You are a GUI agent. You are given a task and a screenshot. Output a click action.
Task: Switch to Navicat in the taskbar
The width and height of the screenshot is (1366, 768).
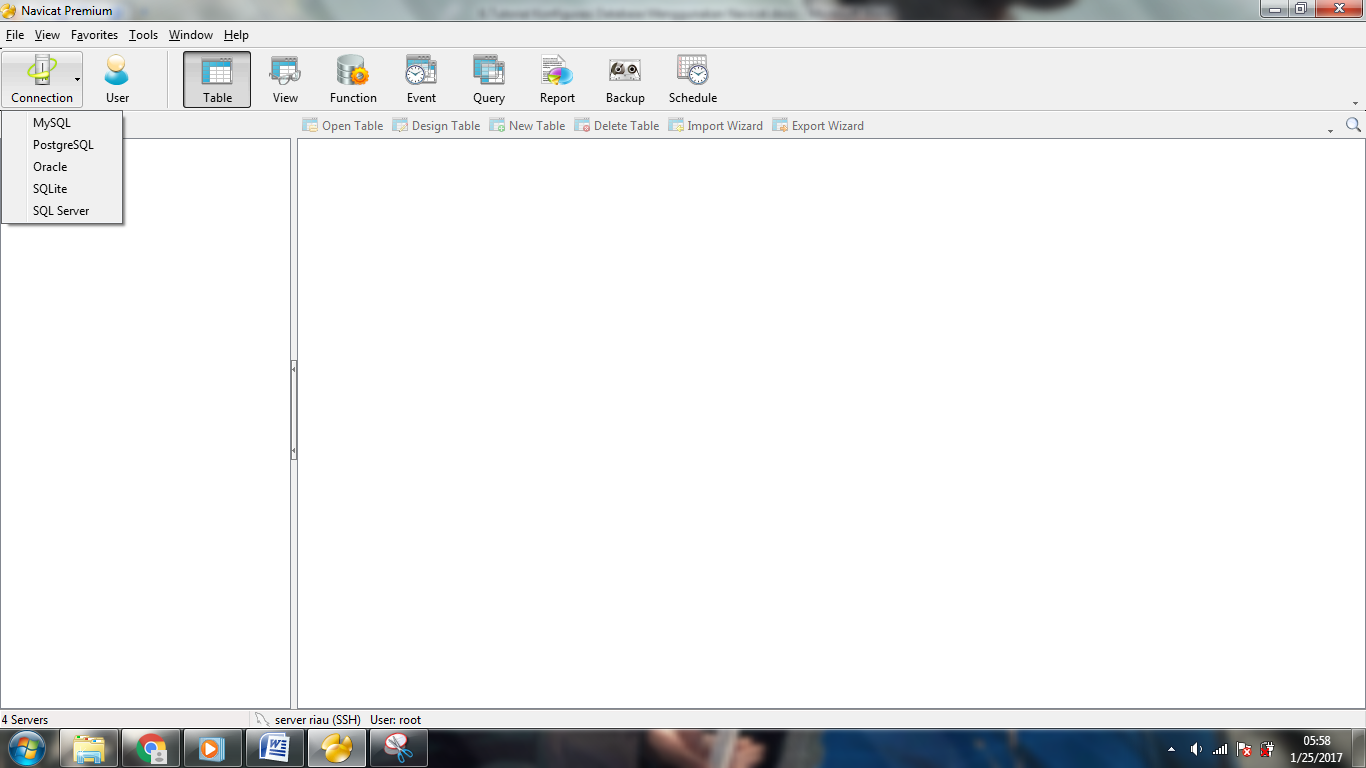click(337, 748)
